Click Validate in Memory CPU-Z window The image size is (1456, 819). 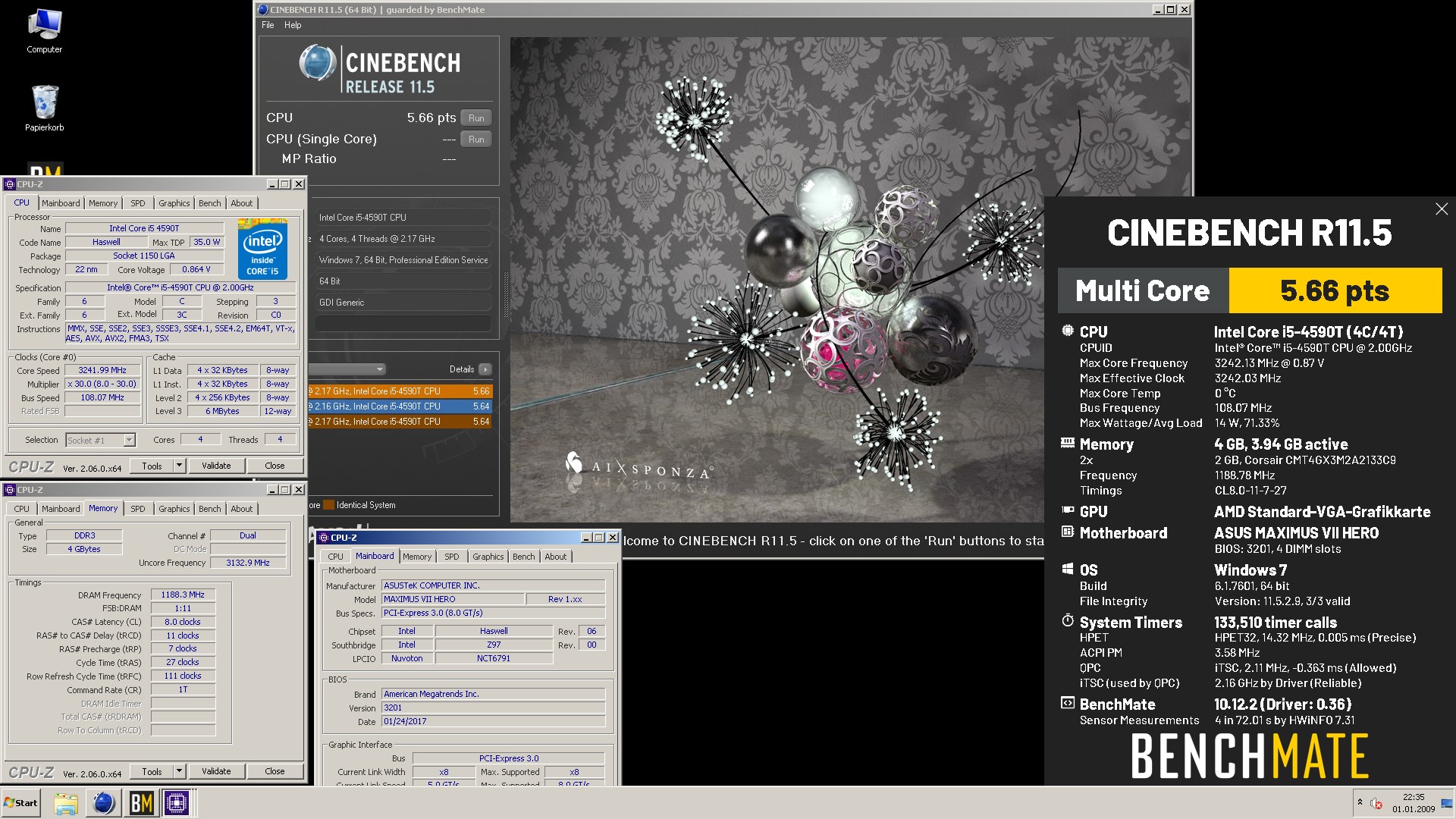pos(216,771)
